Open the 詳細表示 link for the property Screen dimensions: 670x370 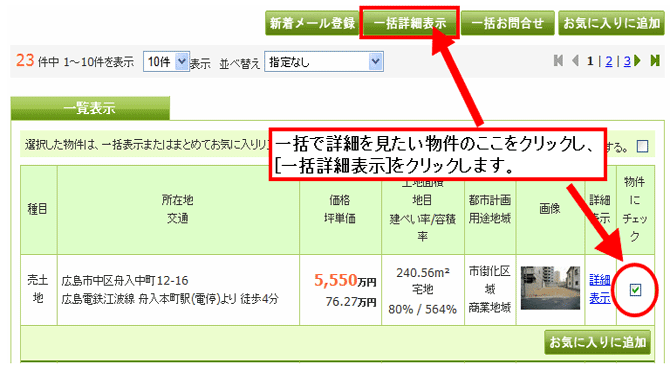(600, 289)
